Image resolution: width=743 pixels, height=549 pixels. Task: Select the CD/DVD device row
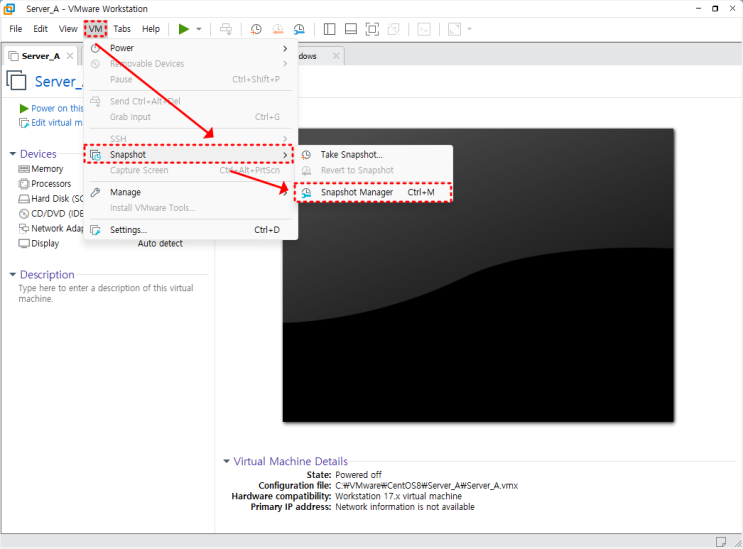51,214
